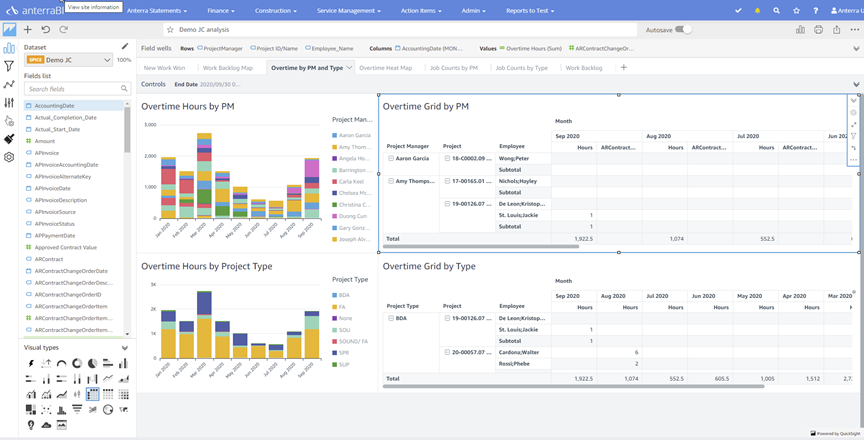Click the AccountingDate field well in Columns
This screenshot has width=864, height=440.
tap(429, 48)
